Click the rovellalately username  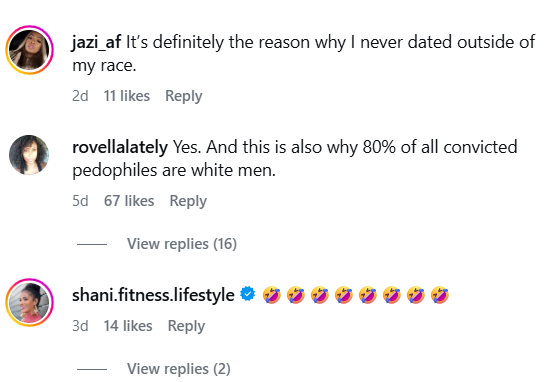click(x=120, y=147)
